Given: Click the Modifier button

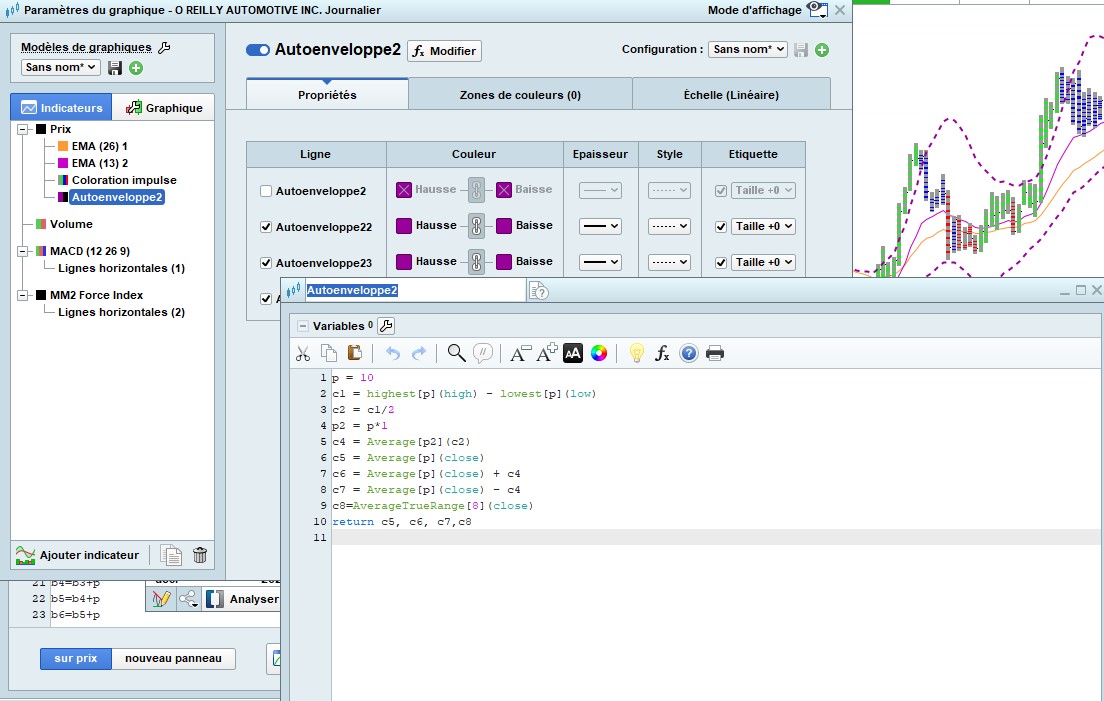Looking at the screenshot, I should (x=444, y=51).
